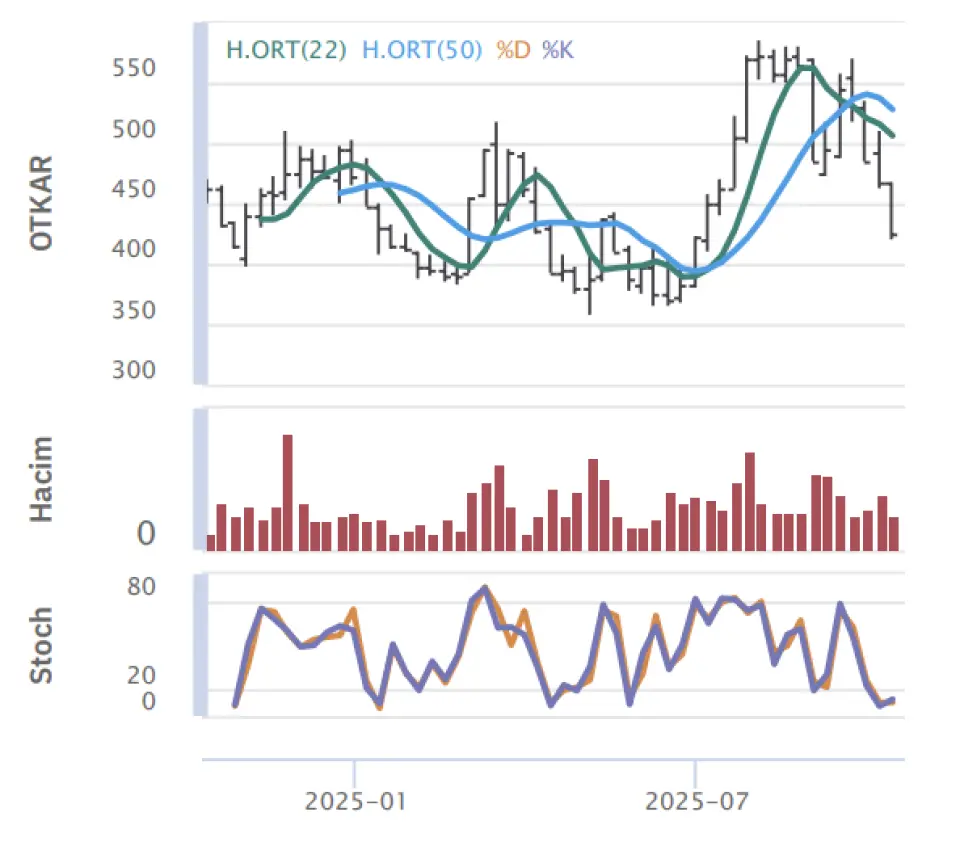Hide the %D stochastic legend item

(514, 49)
